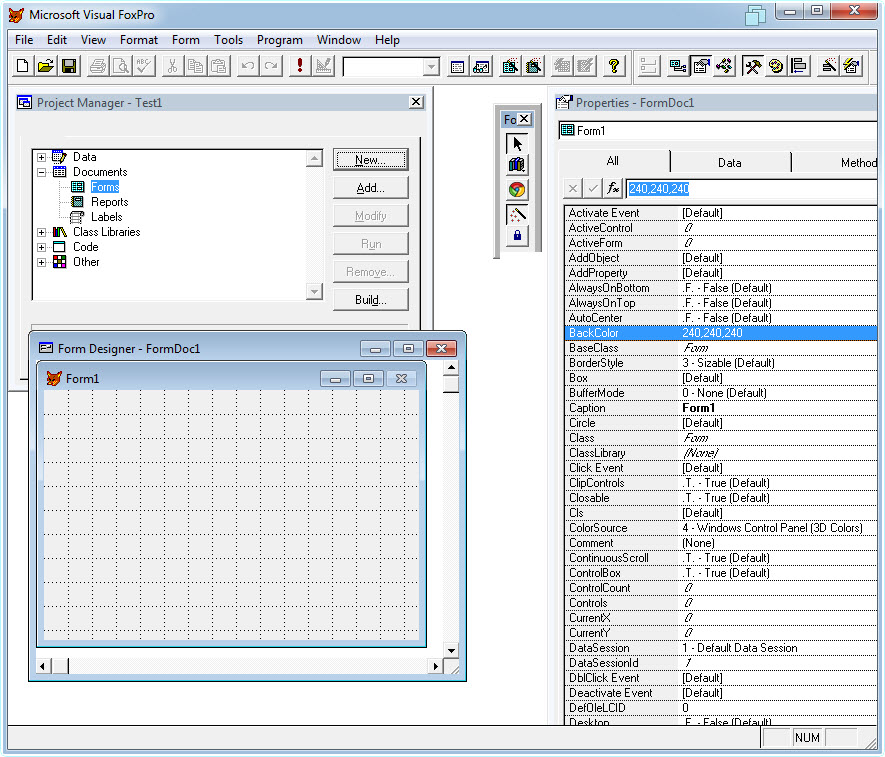Click the 240,240,240 property value field
This screenshot has height=757, width=885.
click(x=751, y=189)
